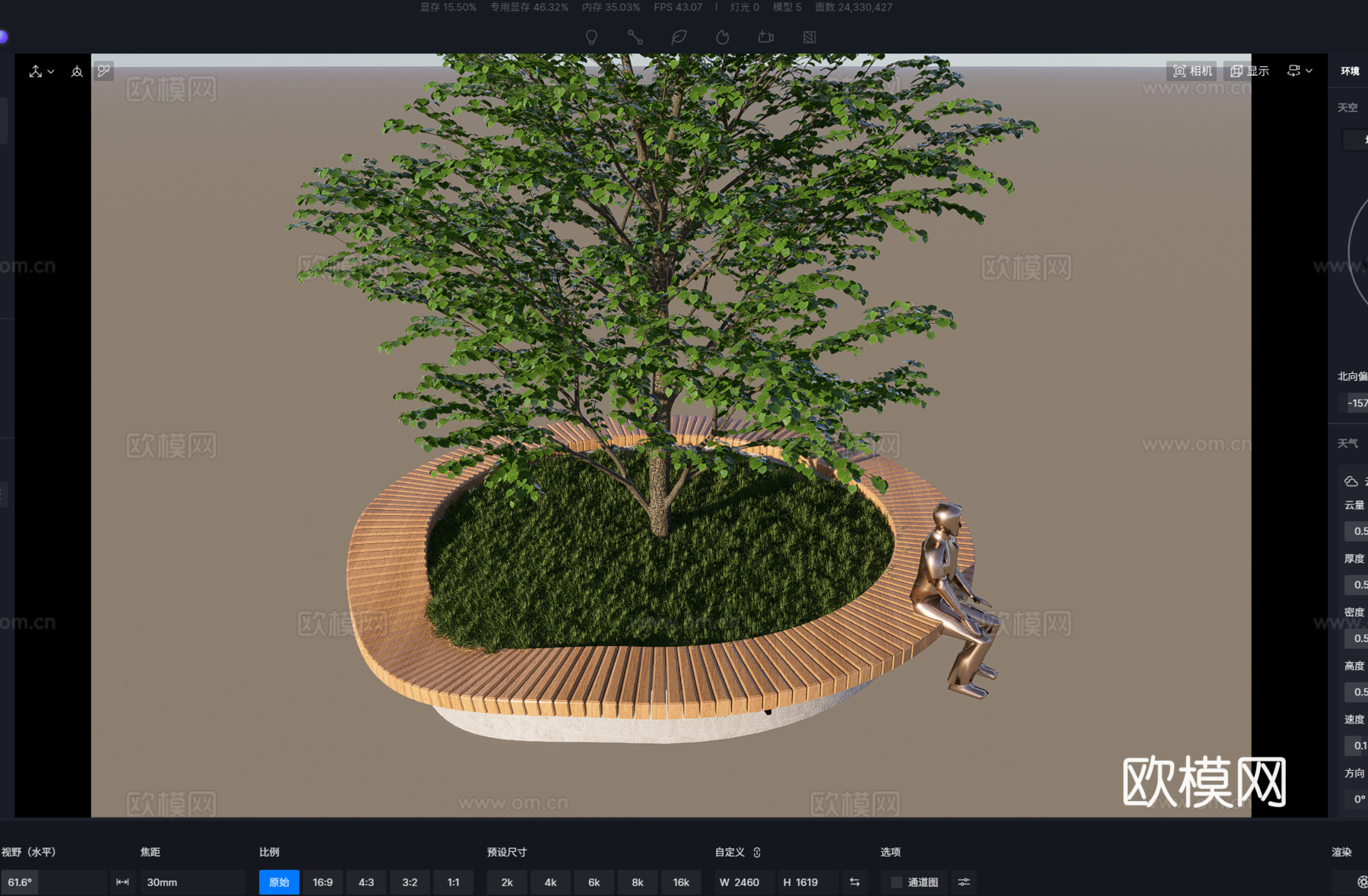
Task: Click the sample/pick tool icon at viewport corner
Action: click(x=104, y=71)
